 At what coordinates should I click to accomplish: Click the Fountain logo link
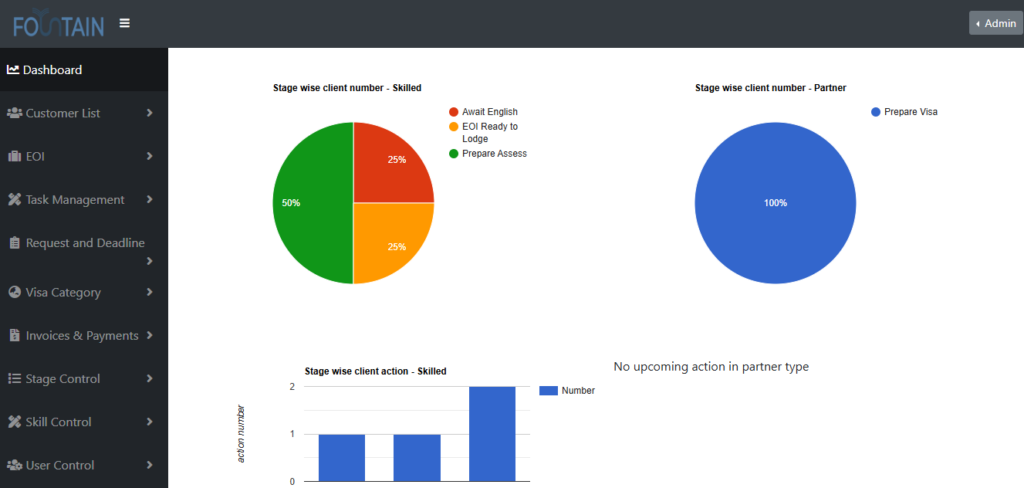tap(58, 23)
